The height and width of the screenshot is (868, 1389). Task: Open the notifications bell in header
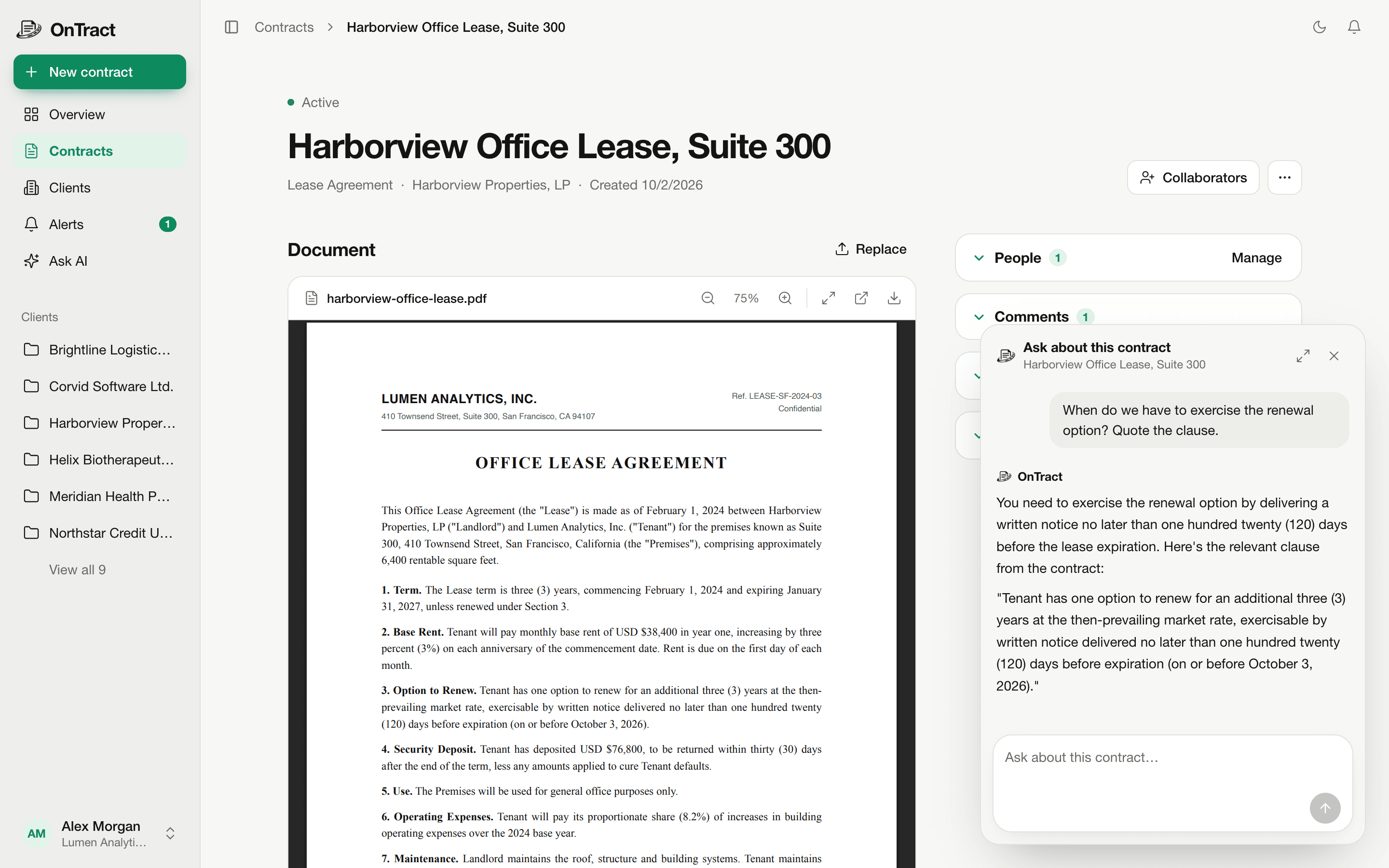[x=1354, y=27]
